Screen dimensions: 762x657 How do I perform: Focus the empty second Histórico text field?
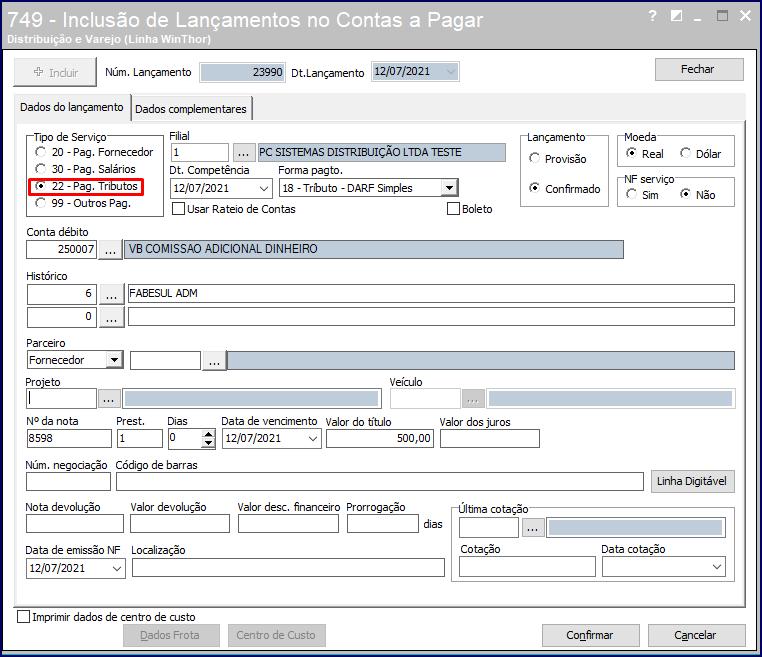coord(431,317)
